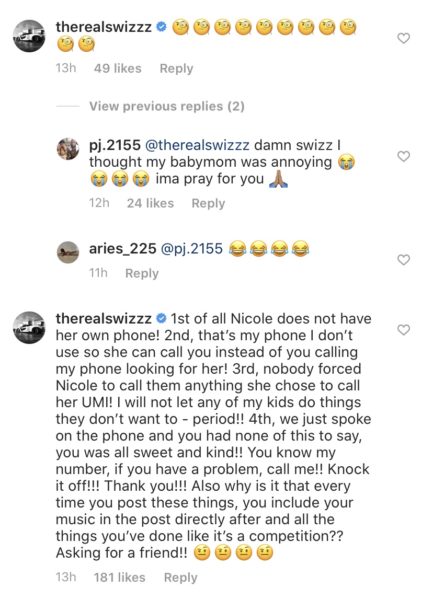View the 181 likes list
Image resolution: width=433 pixels, height=600 pixels.
(119, 577)
